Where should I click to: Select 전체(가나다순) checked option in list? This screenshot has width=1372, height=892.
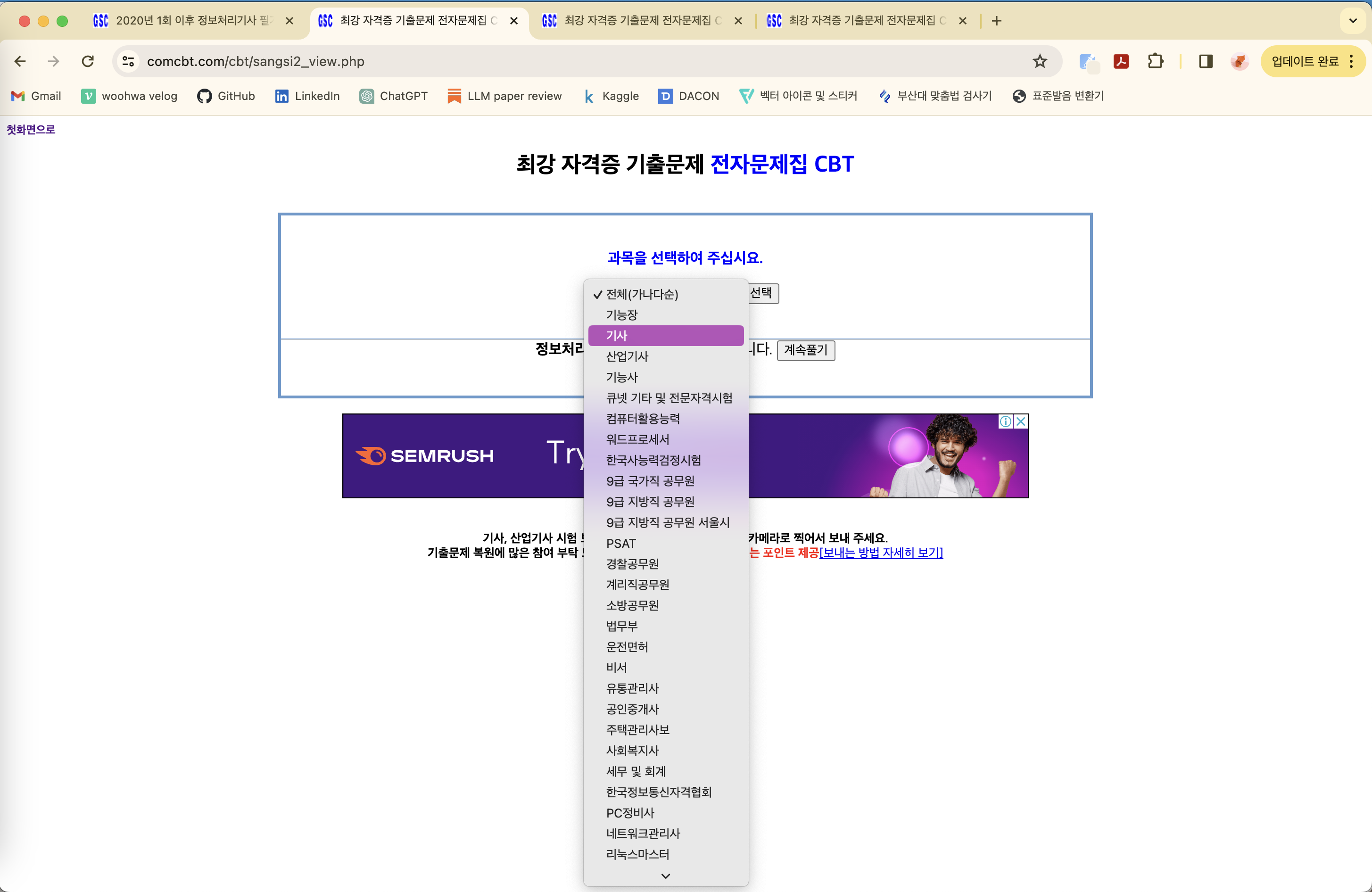click(642, 294)
